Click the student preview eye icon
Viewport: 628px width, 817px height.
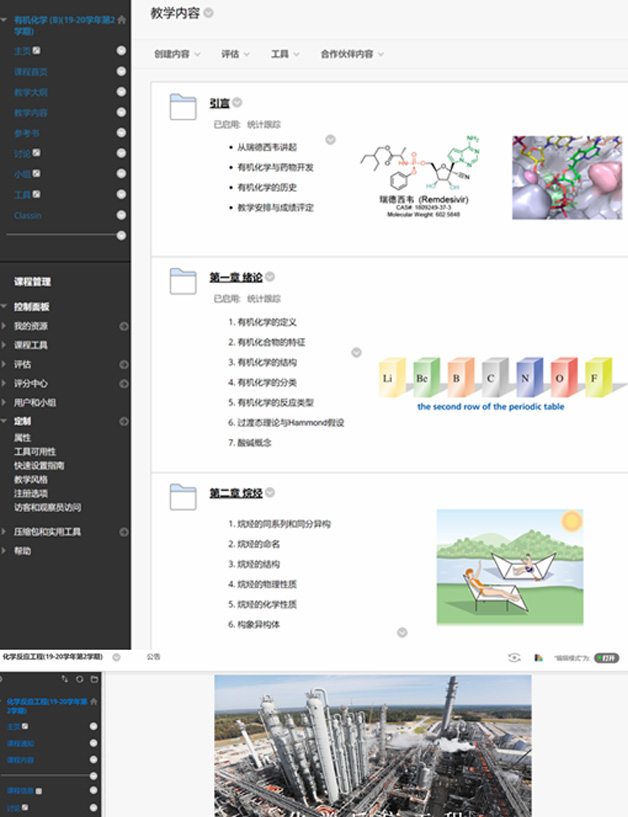point(514,657)
